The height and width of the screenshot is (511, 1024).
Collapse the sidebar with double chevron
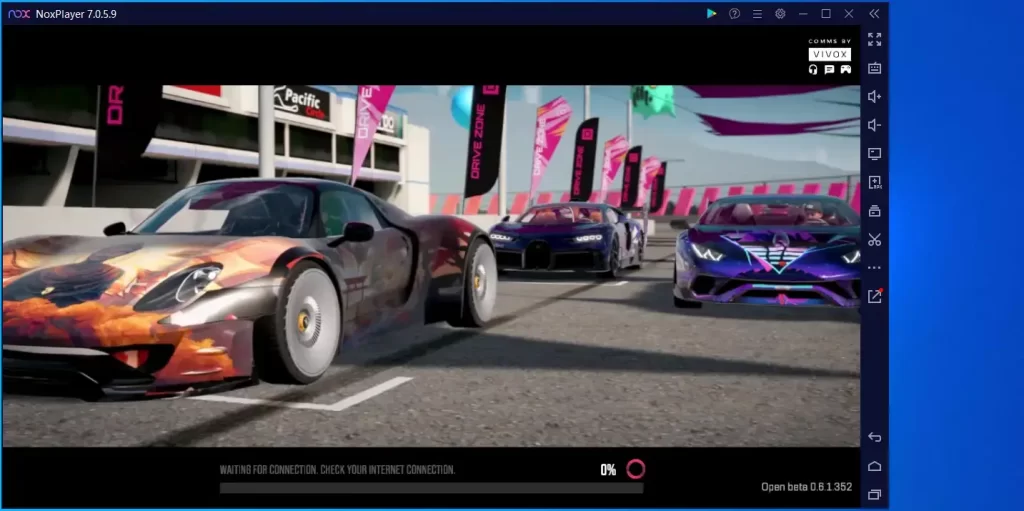coord(874,14)
